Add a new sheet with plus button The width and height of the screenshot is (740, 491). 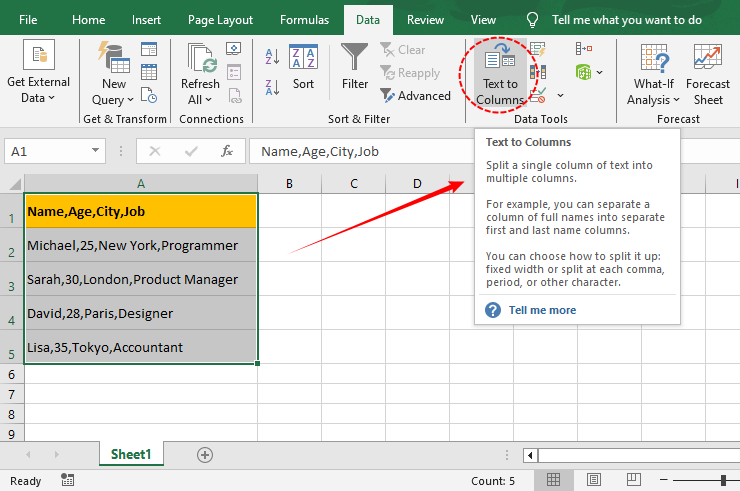pos(204,455)
